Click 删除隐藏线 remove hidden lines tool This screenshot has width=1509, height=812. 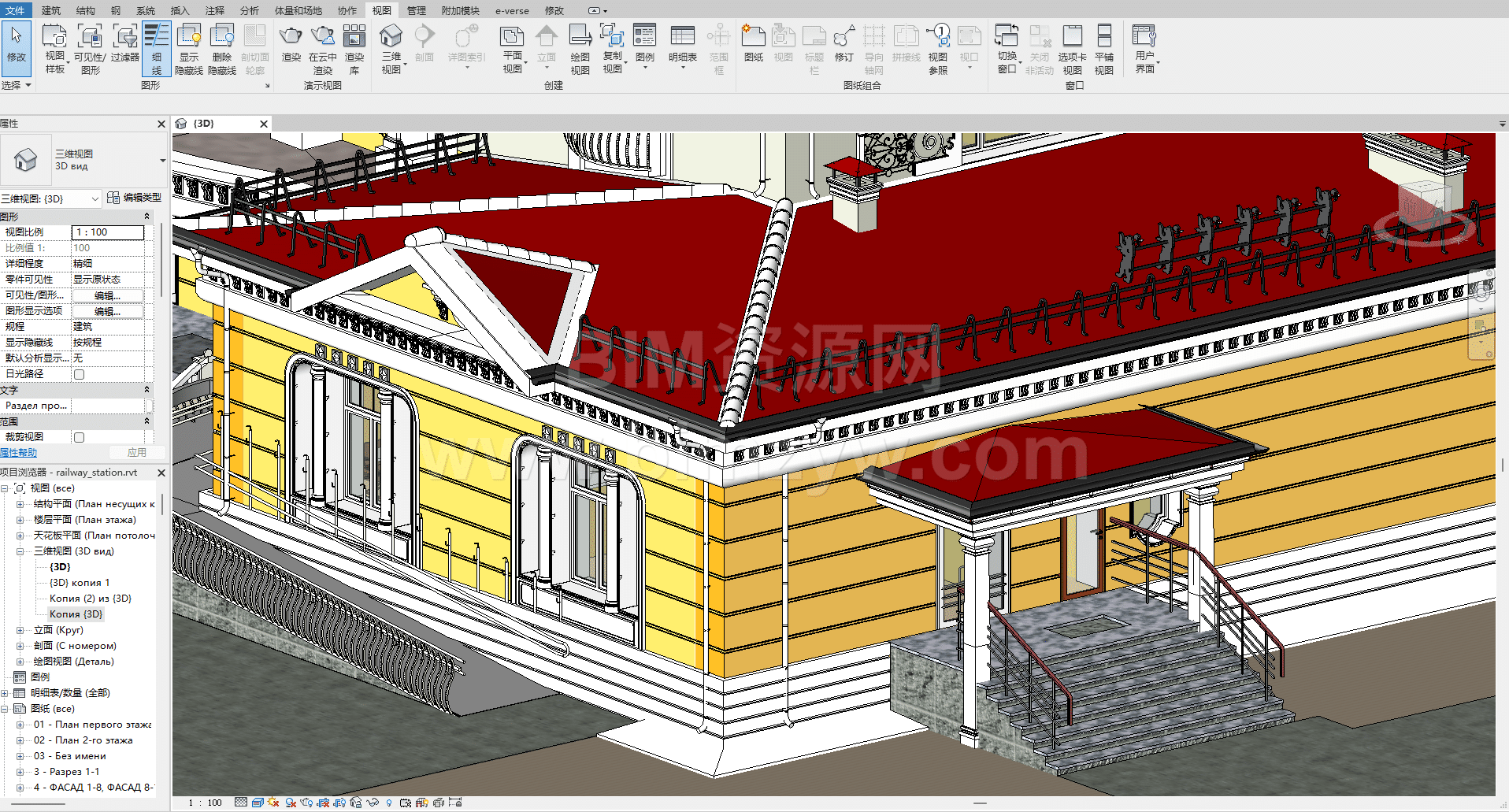coord(222,49)
